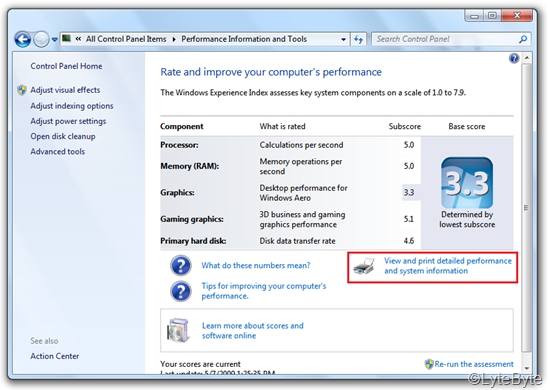Click the double chevron before All Control Panel Items
The height and width of the screenshot is (390, 550).
pyautogui.click(x=78, y=39)
